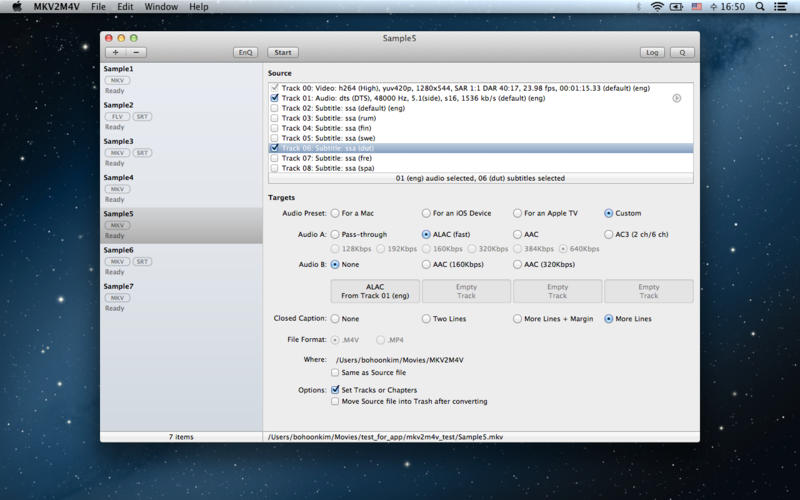
Task: Click the FLV badge under Sample2
Action: pyautogui.click(x=117, y=117)
